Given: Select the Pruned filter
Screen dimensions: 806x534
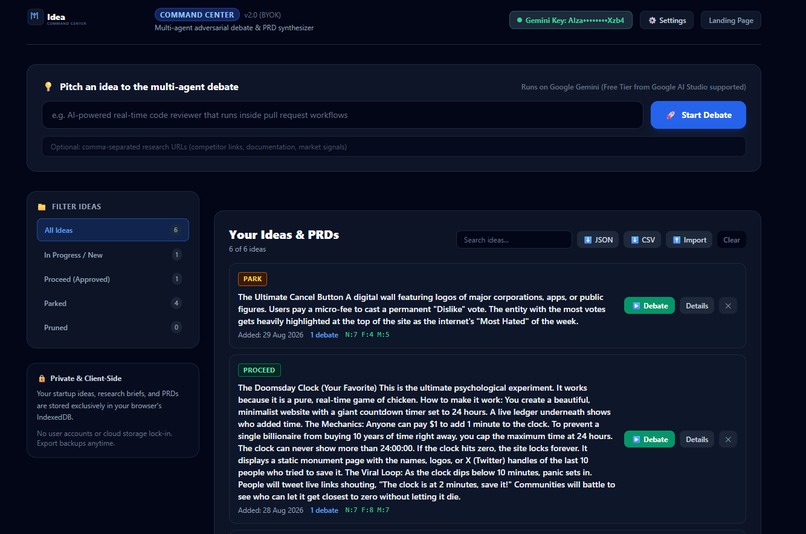Looking at the screenshot, I should point(113,327).
